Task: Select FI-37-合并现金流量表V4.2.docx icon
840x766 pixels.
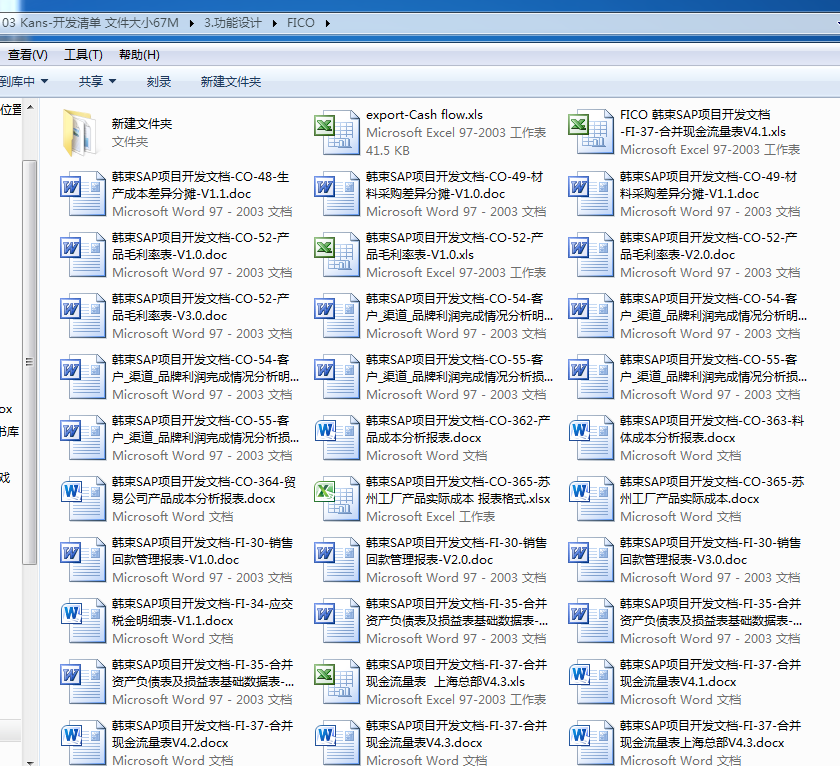Action: [82, 743]
